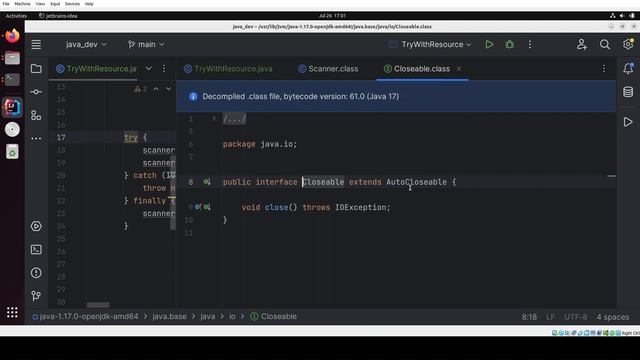Screen dimensions: 640x360
Task: Open the Commit tool window
Action: [36, 92]
